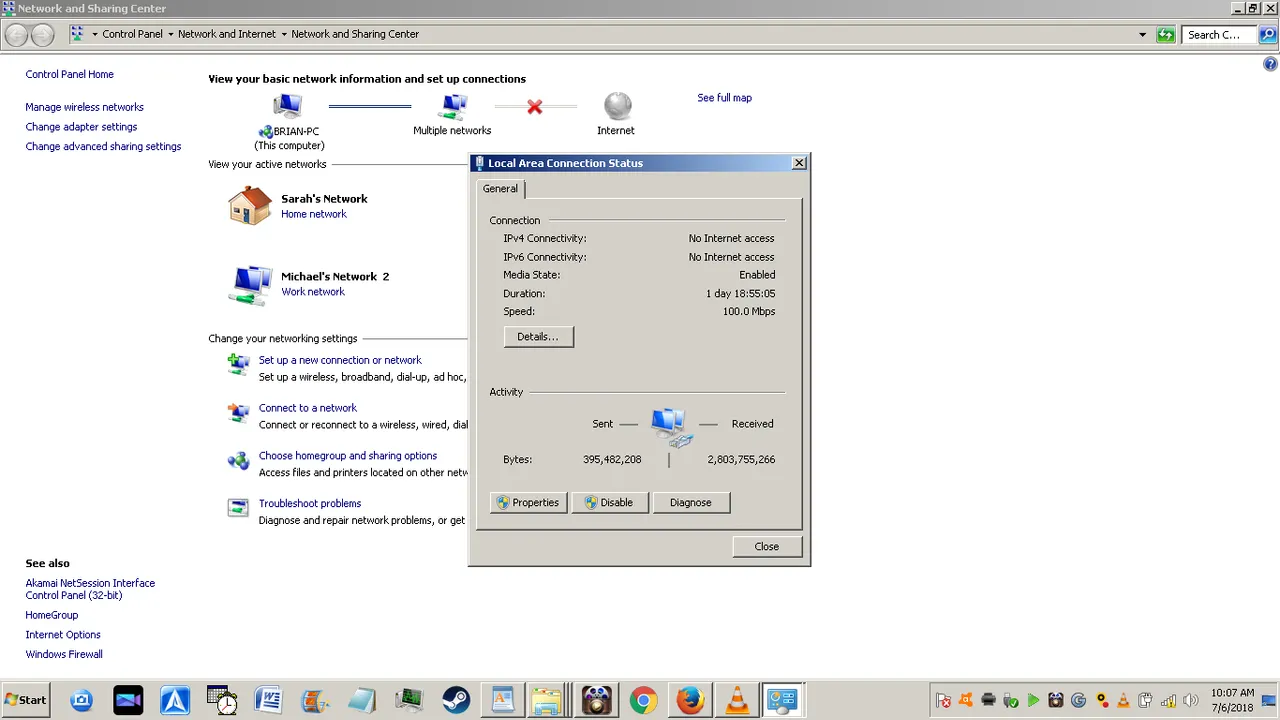
Task: Launch VLC media player taskbar icon
Action: point(737,700)
